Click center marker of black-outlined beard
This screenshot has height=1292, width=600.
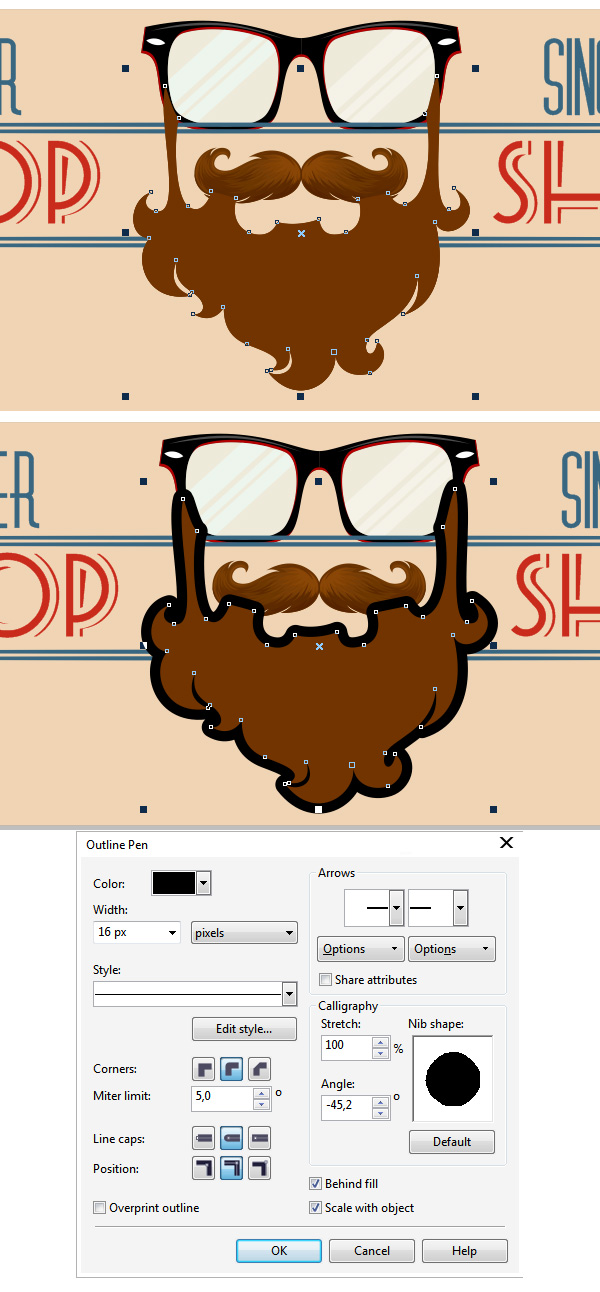[319, 647]
